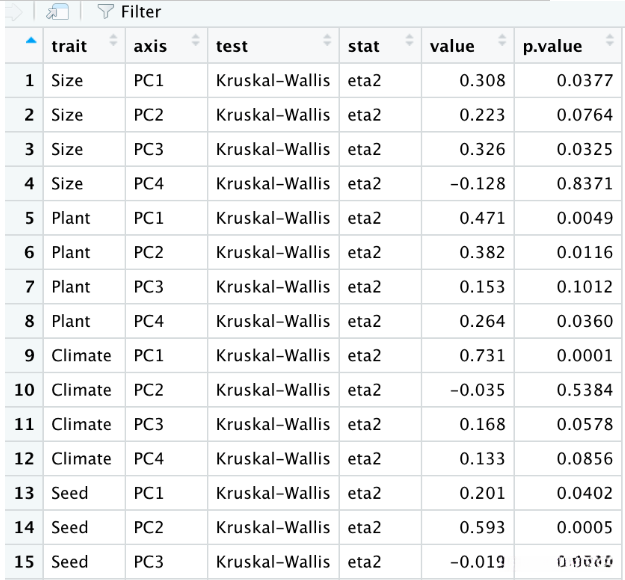Select the PC4 axis cell in row 4
625x580 pixels.
point(149,183)
